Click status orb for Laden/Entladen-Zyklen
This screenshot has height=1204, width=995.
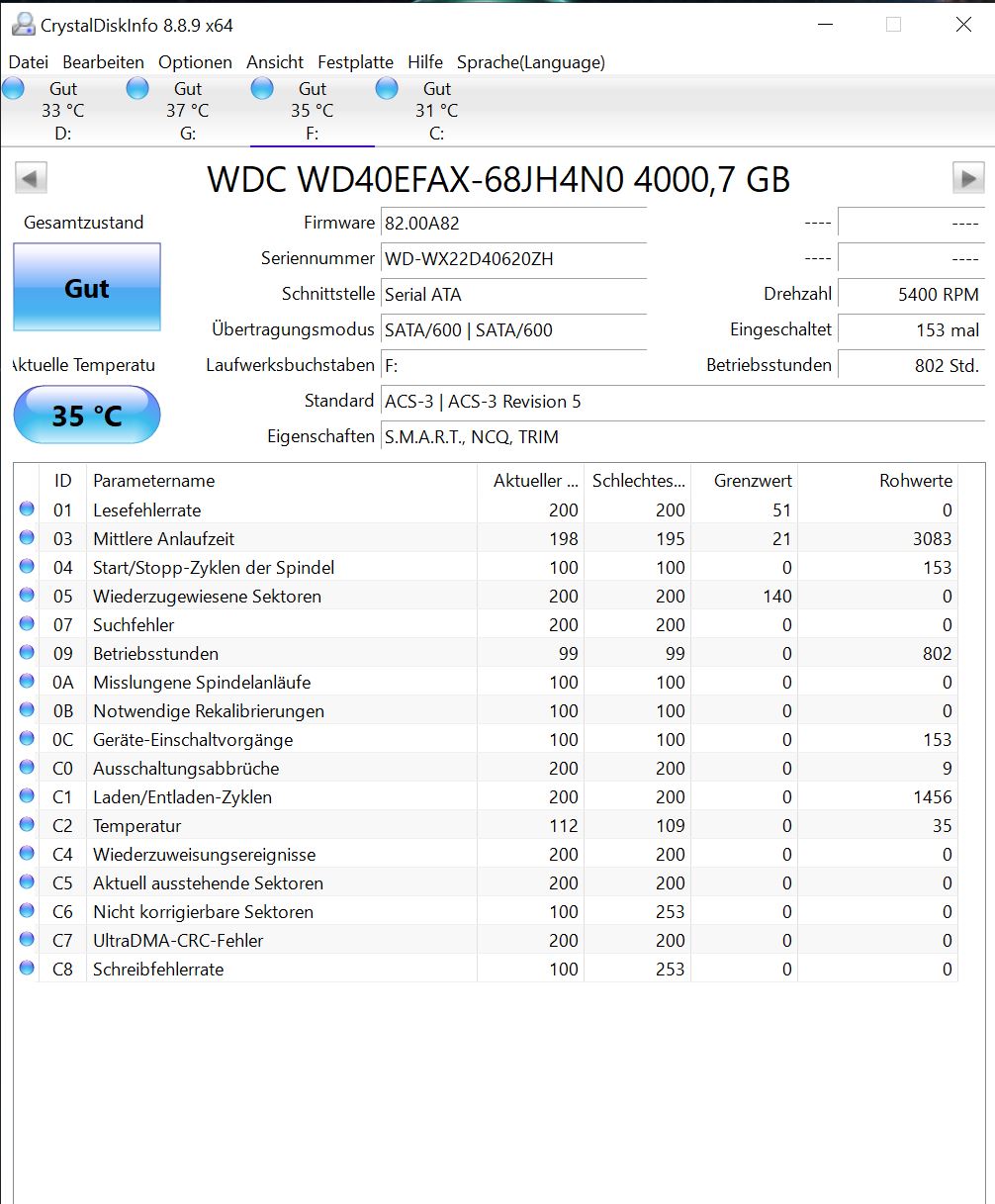tap(27, 796)
